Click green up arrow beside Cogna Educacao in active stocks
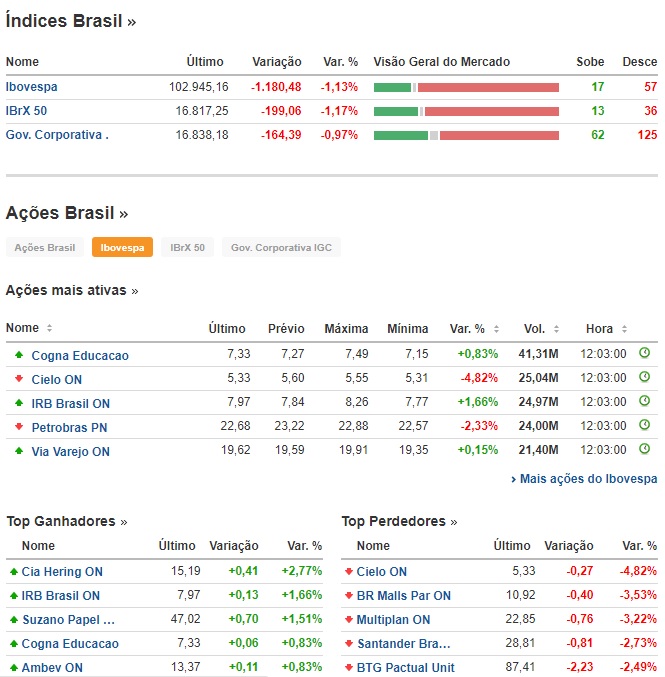 [x=19, y=354]
